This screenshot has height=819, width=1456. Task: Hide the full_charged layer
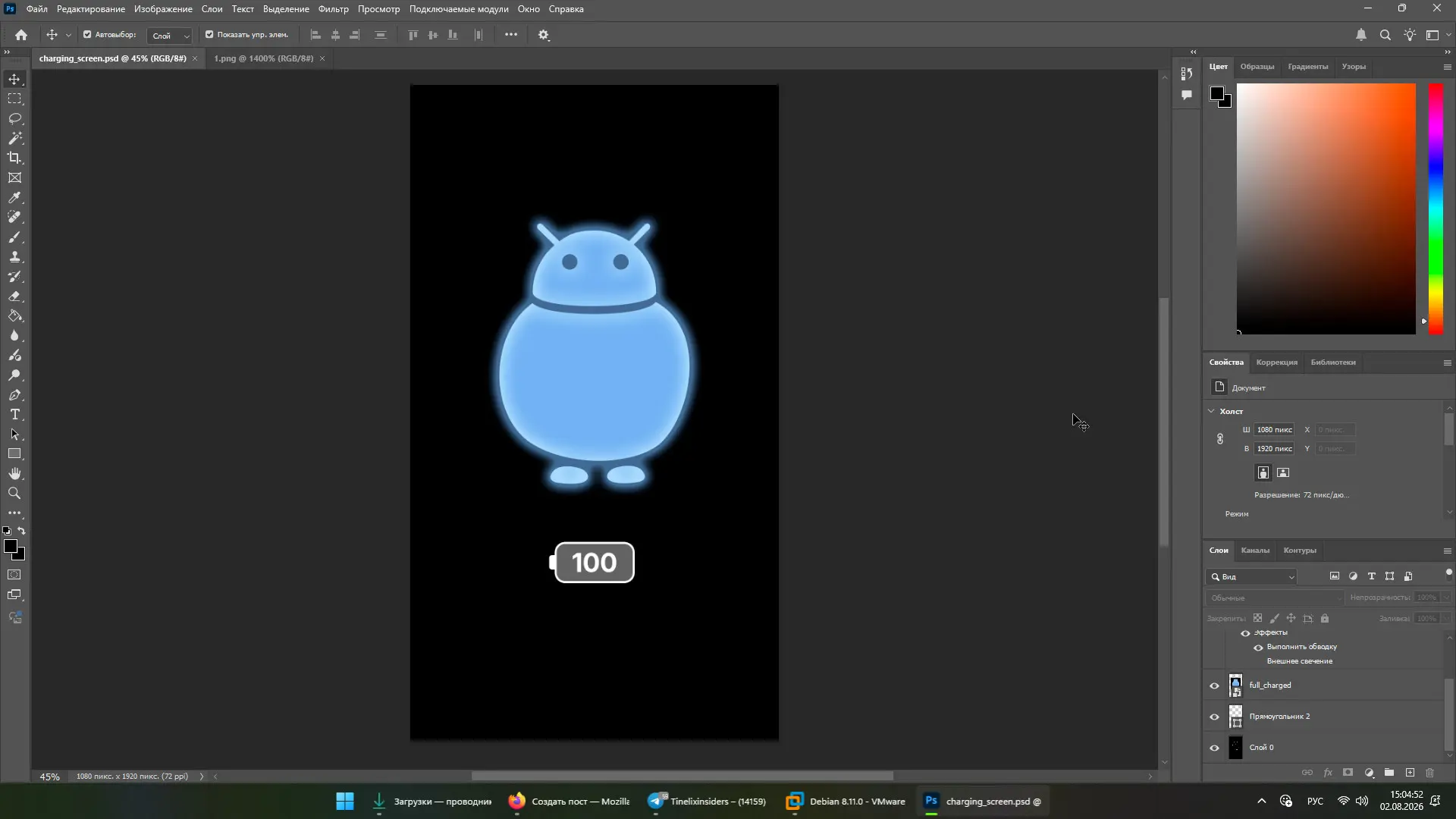1214,686
